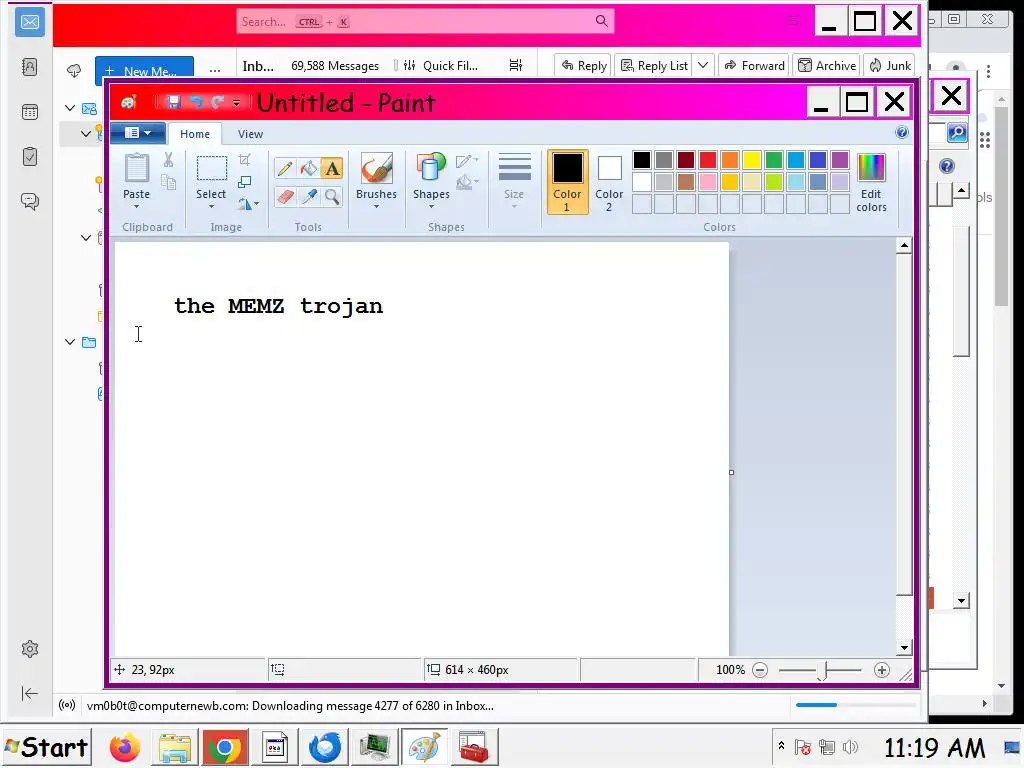Pick the yellow color swatch

[x=752, y=160]
